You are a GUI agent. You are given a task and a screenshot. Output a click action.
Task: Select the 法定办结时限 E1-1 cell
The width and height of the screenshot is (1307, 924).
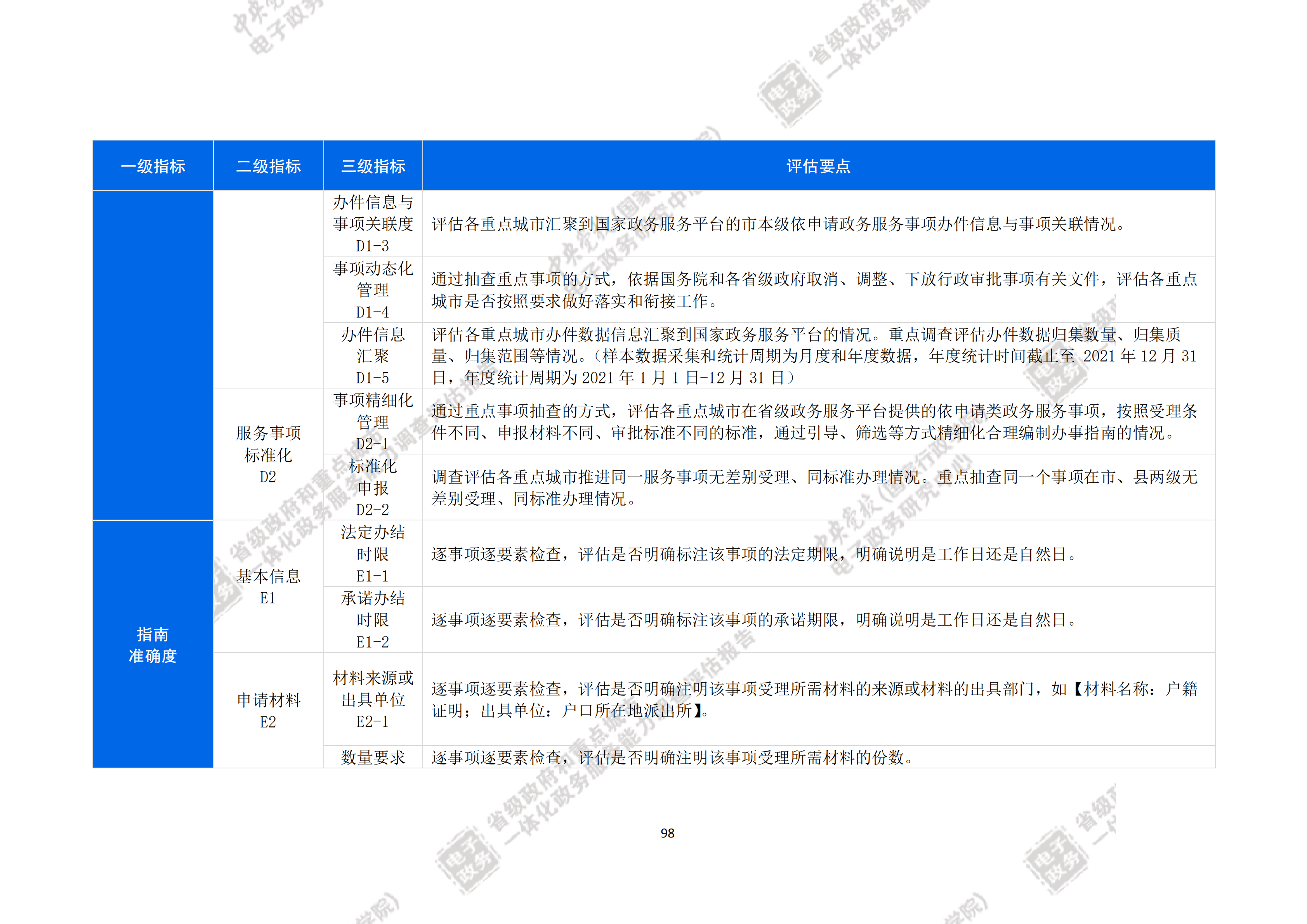coord(373,554)
